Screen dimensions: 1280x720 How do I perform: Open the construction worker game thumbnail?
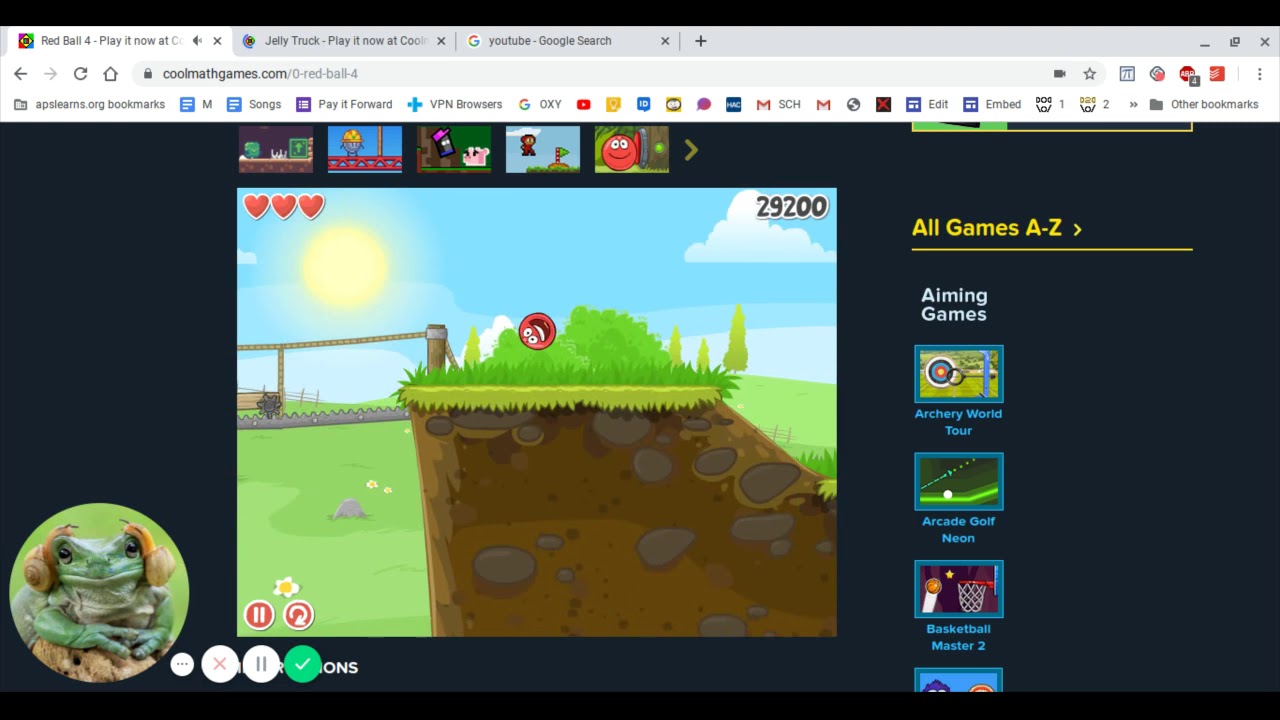(x=365, y=149)
